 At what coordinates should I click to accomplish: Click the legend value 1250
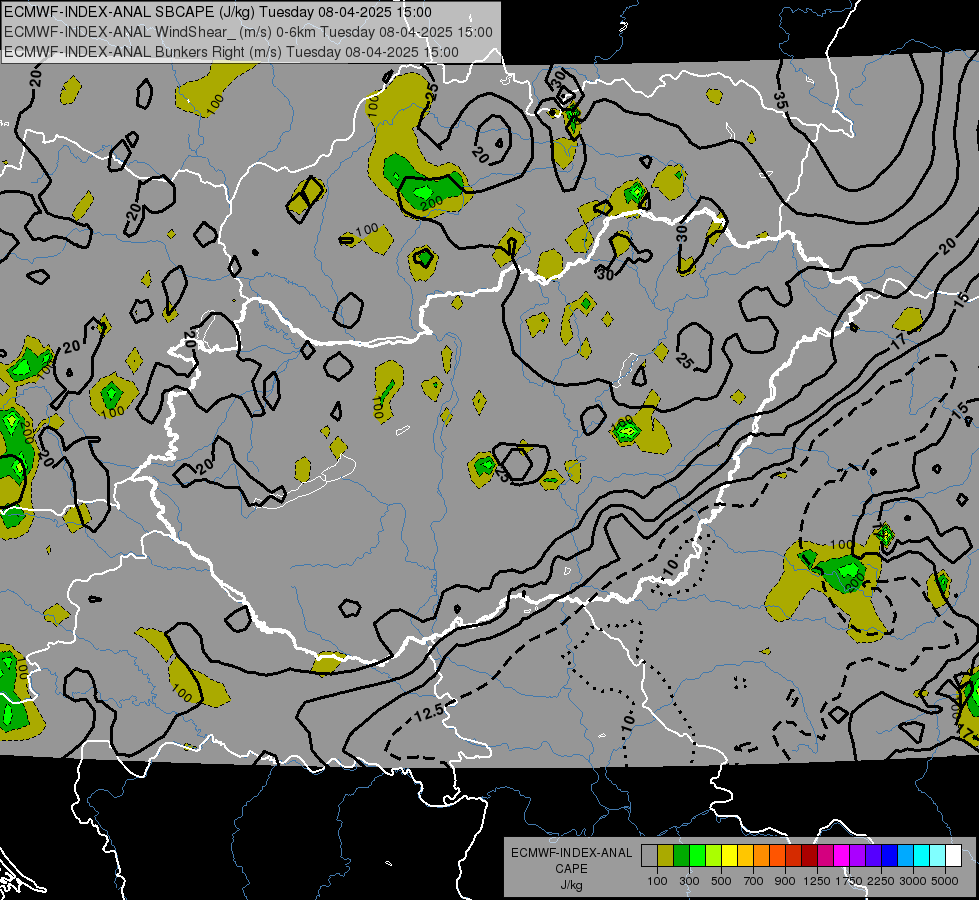[x=817, y=881]
